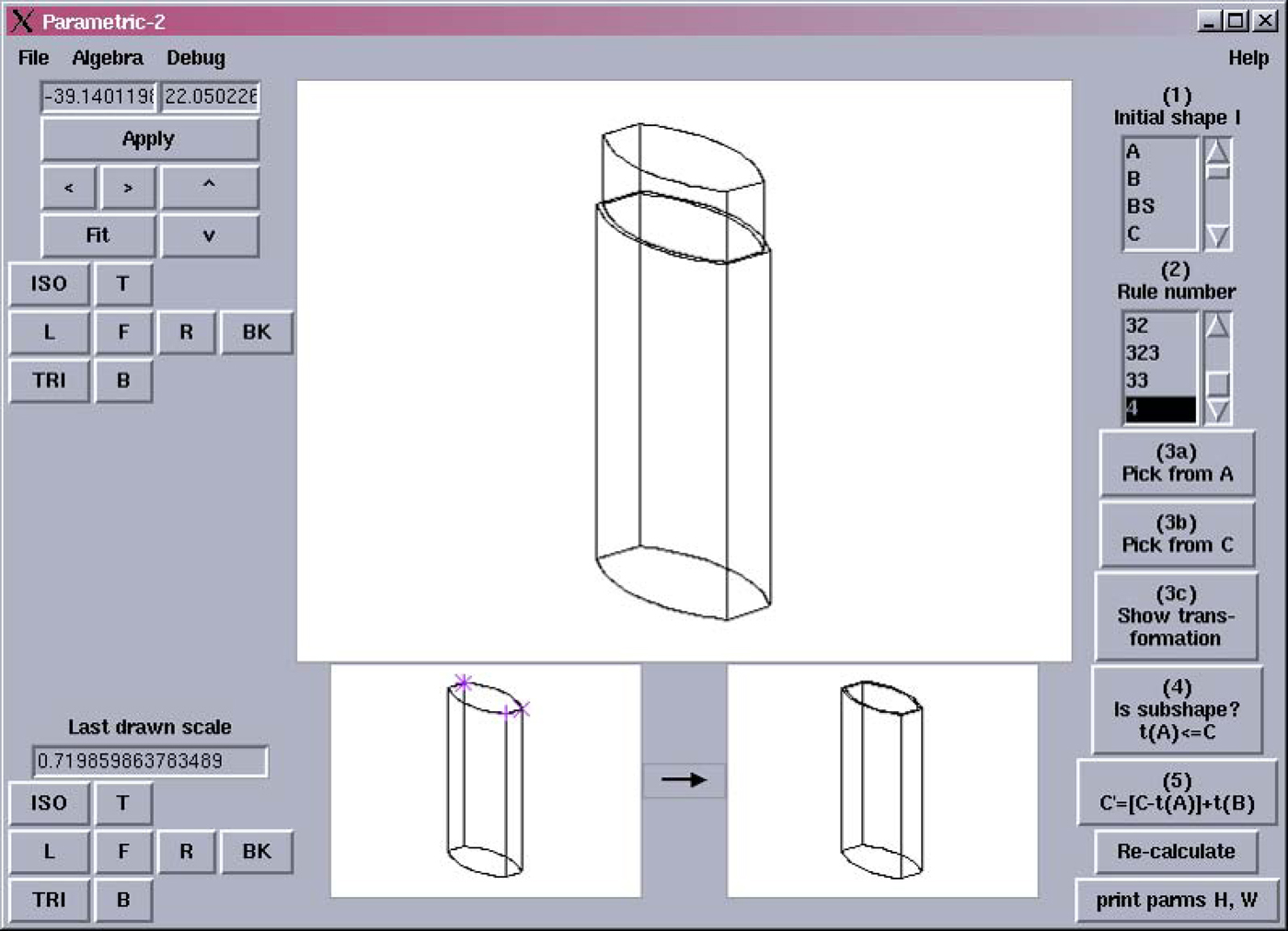Screen dimensions: 1288x931
Task: Switch main view to ISO projection
Action: (x=49, y=283)
